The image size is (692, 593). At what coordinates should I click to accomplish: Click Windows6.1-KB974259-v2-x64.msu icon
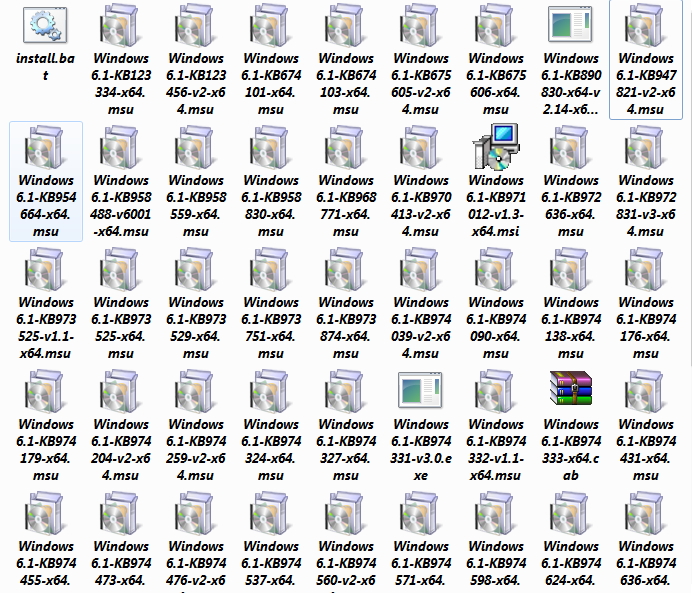pos(196,391)
